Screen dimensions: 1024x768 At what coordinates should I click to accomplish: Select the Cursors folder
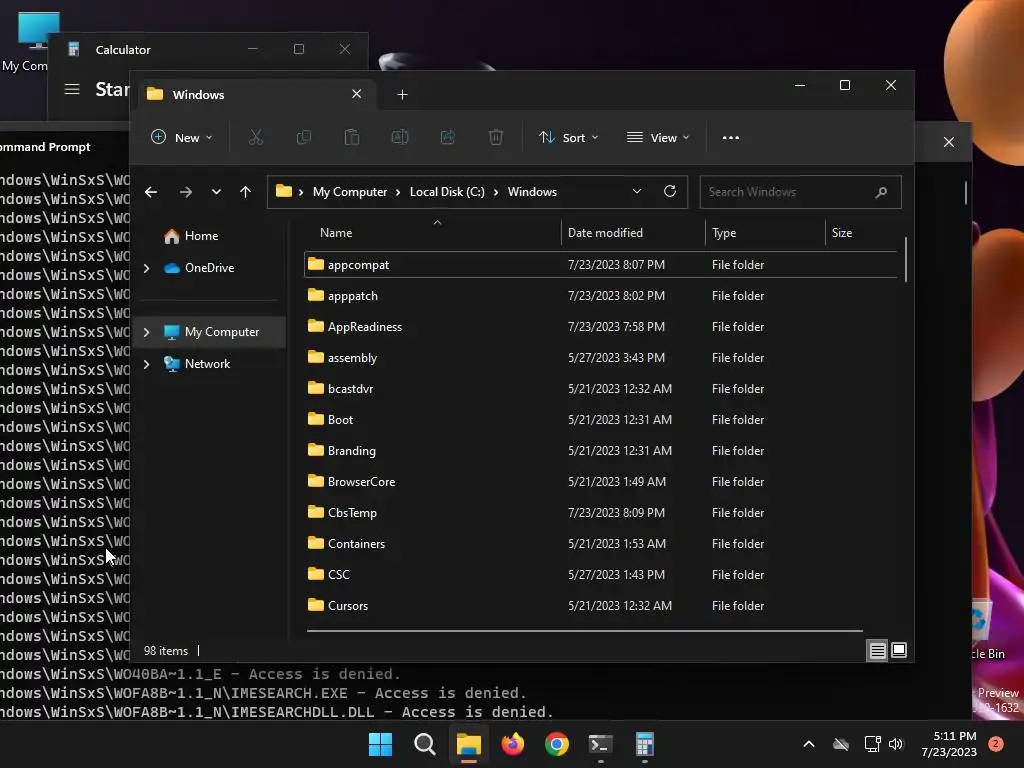pos(600,605)
